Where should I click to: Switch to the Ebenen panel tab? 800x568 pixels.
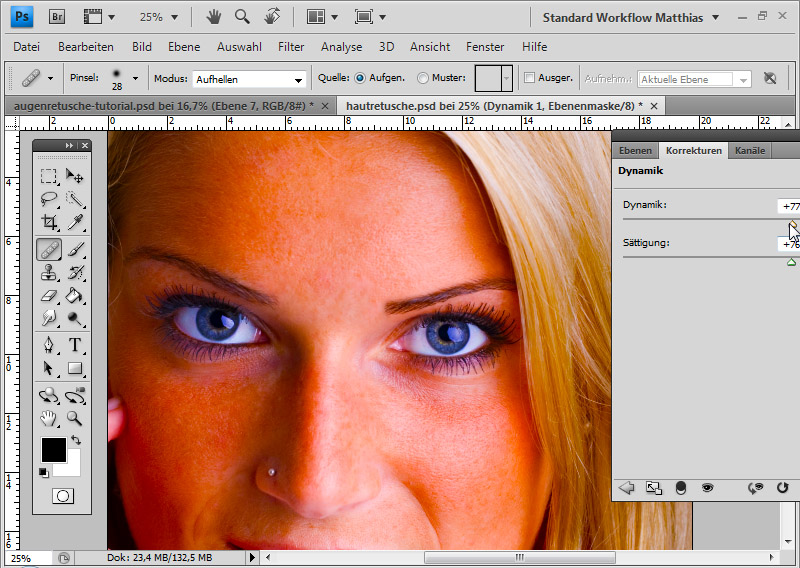[x=635, y=150]
